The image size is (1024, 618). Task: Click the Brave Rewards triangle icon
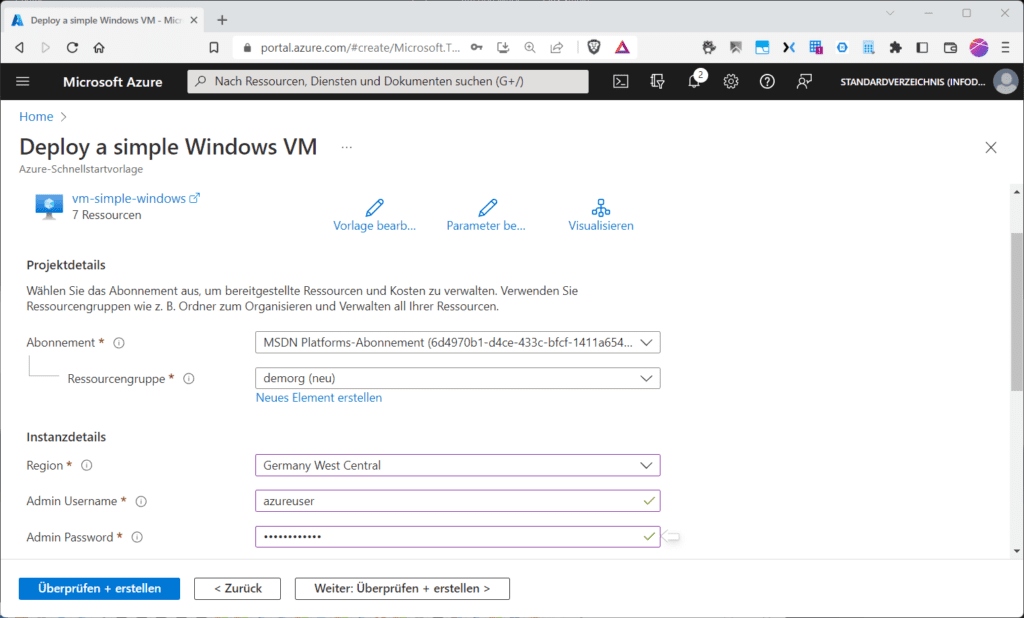(x=622, y=47)
